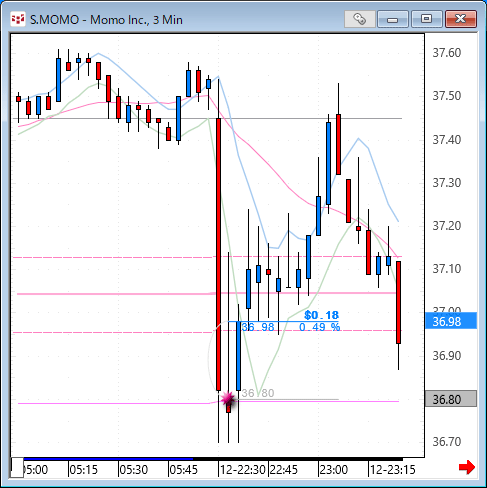
Task: Click the window title S.MOMO - Momo Inc., 3 Min
Action: point(106,20)
